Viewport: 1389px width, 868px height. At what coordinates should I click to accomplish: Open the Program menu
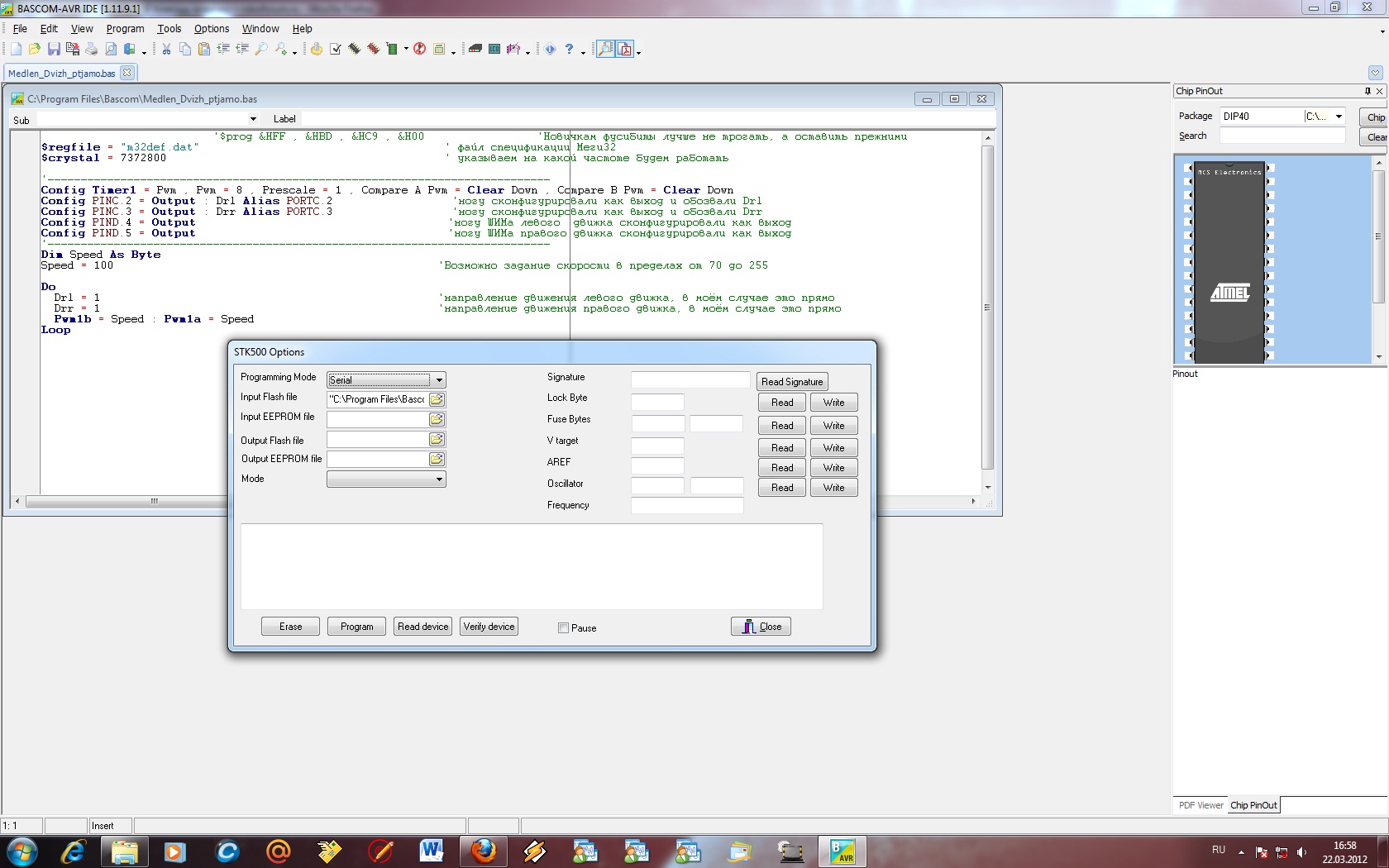pyautogui.click(x=125, y=29)
